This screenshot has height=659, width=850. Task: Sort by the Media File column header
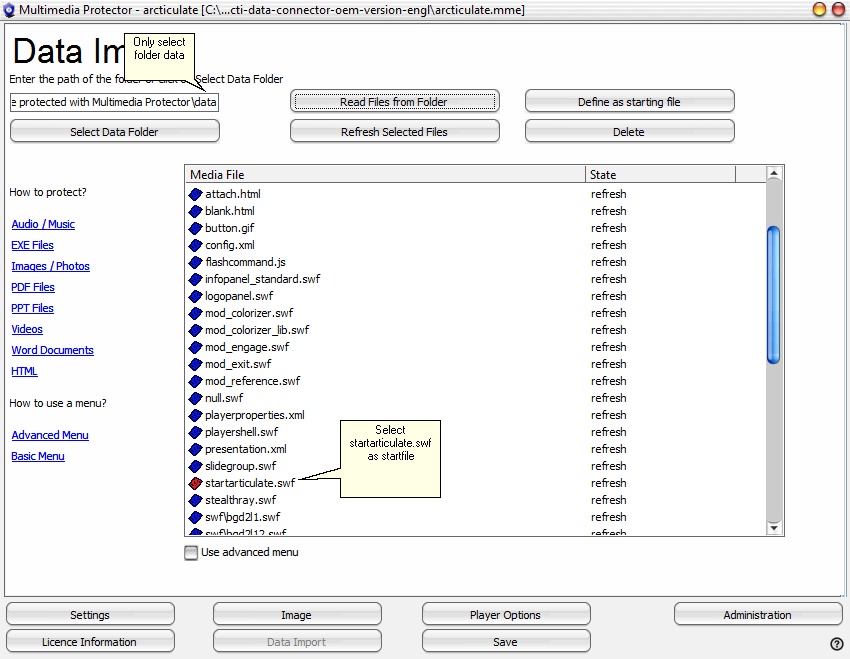click(x=385, y=175)
